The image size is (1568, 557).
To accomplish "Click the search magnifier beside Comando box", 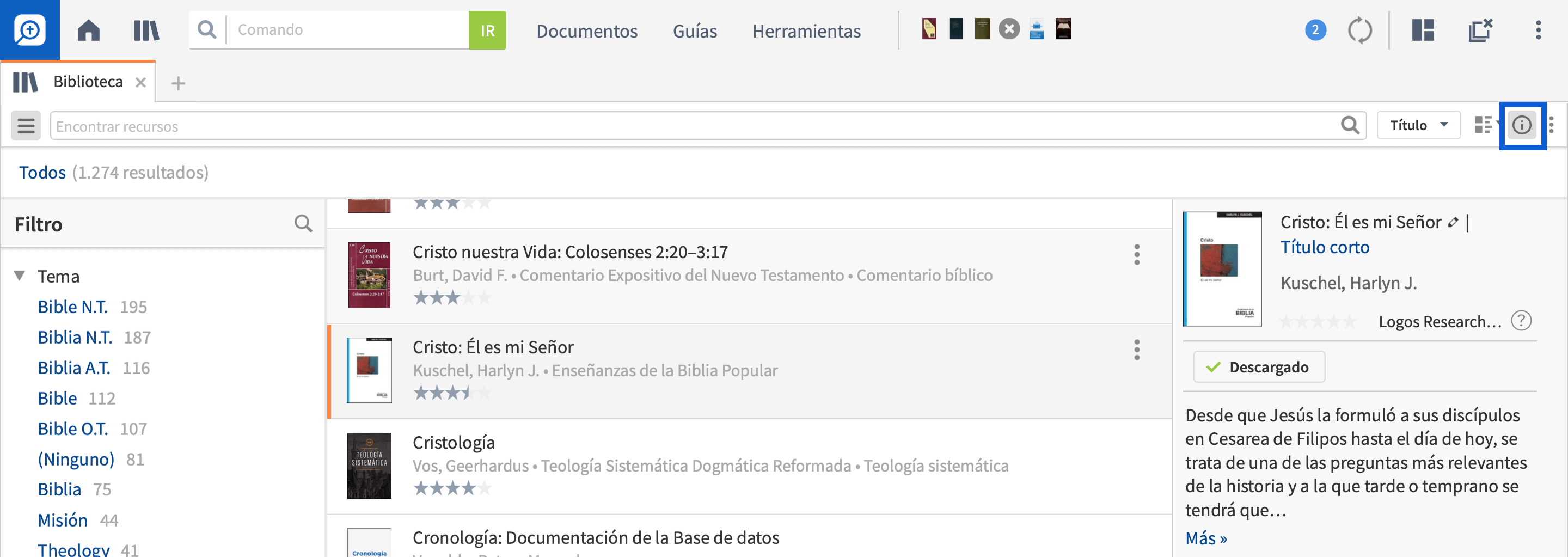I will point(207,29).
